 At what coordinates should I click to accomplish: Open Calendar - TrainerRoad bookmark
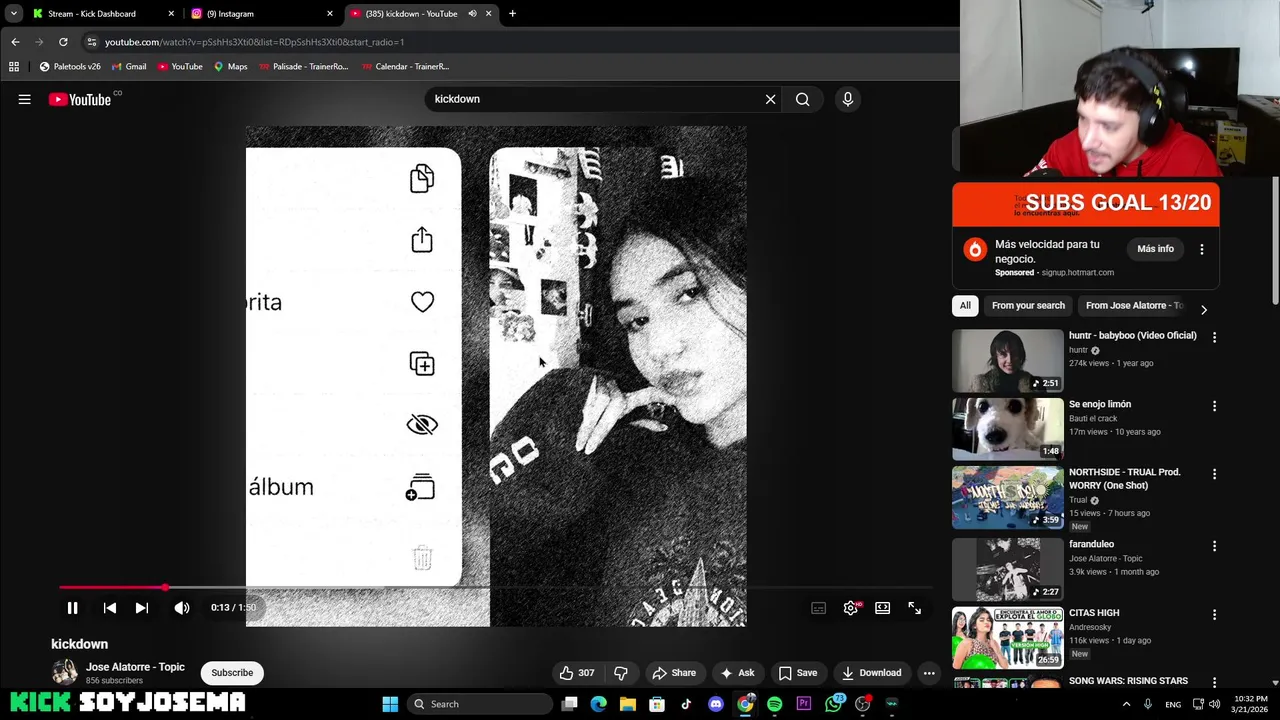pos(405,67)
